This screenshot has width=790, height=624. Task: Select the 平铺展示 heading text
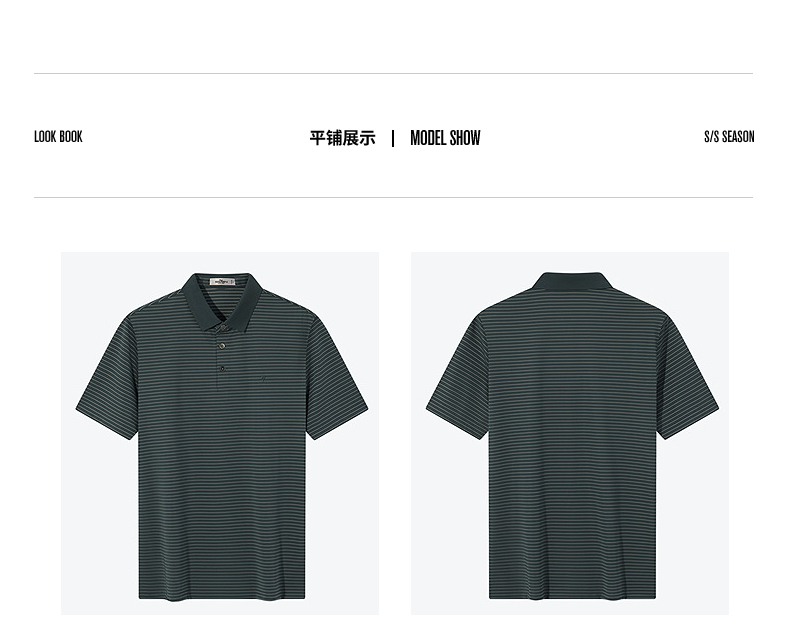tap(342, 138)
